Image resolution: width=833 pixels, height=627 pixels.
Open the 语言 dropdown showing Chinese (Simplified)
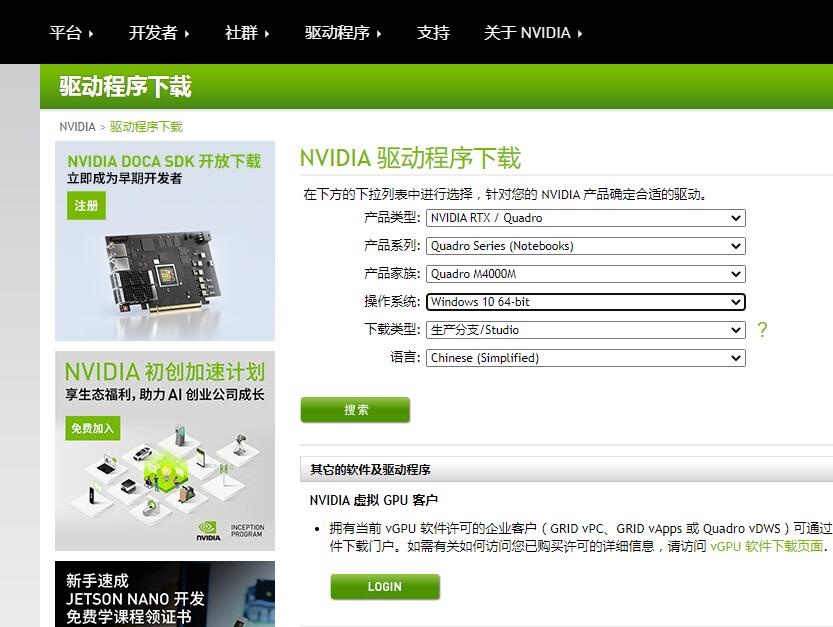585,358
